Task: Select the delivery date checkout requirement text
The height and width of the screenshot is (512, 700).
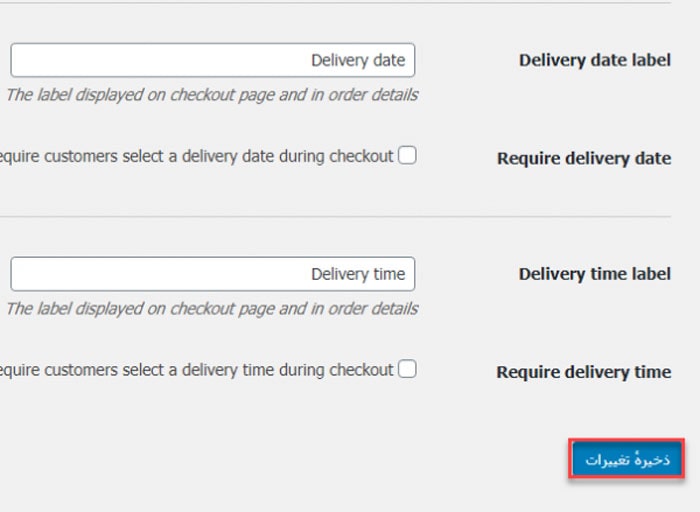Action: (x=196, y=156)
